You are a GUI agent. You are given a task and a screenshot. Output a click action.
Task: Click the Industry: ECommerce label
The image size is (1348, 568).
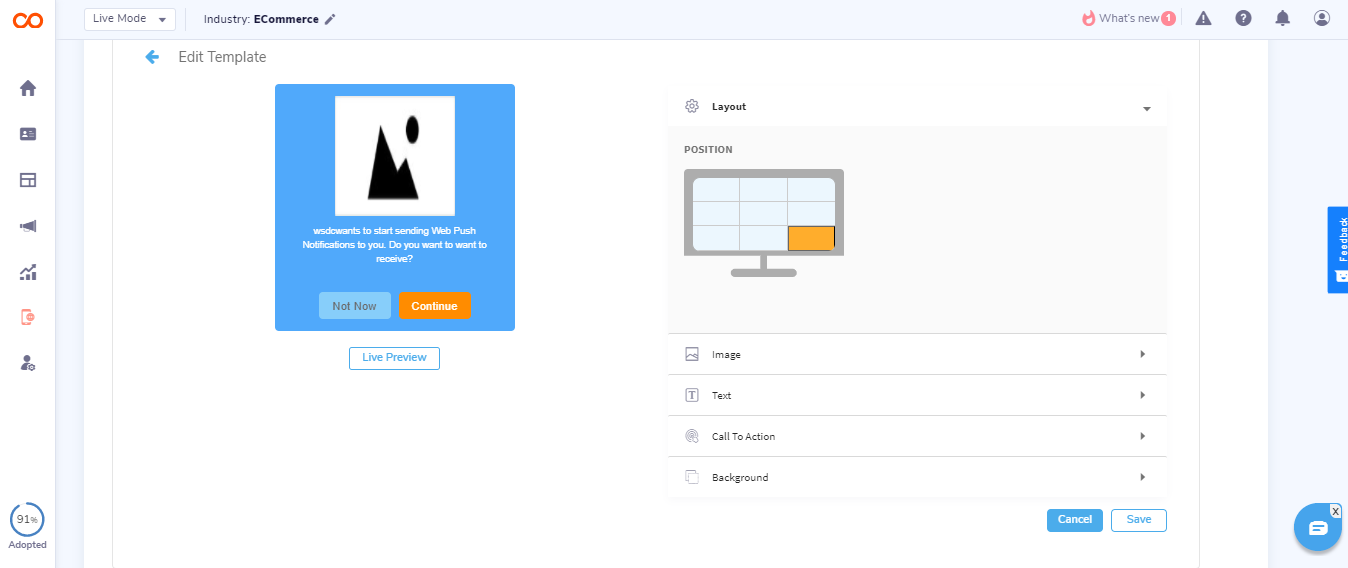coord(261,19)
